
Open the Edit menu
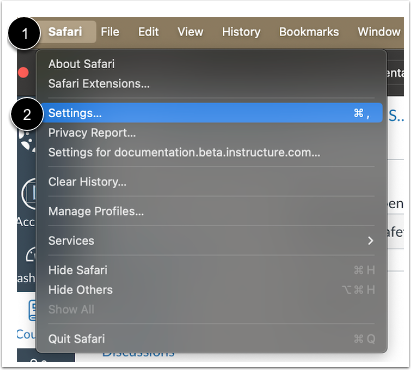tap(148, 32)
